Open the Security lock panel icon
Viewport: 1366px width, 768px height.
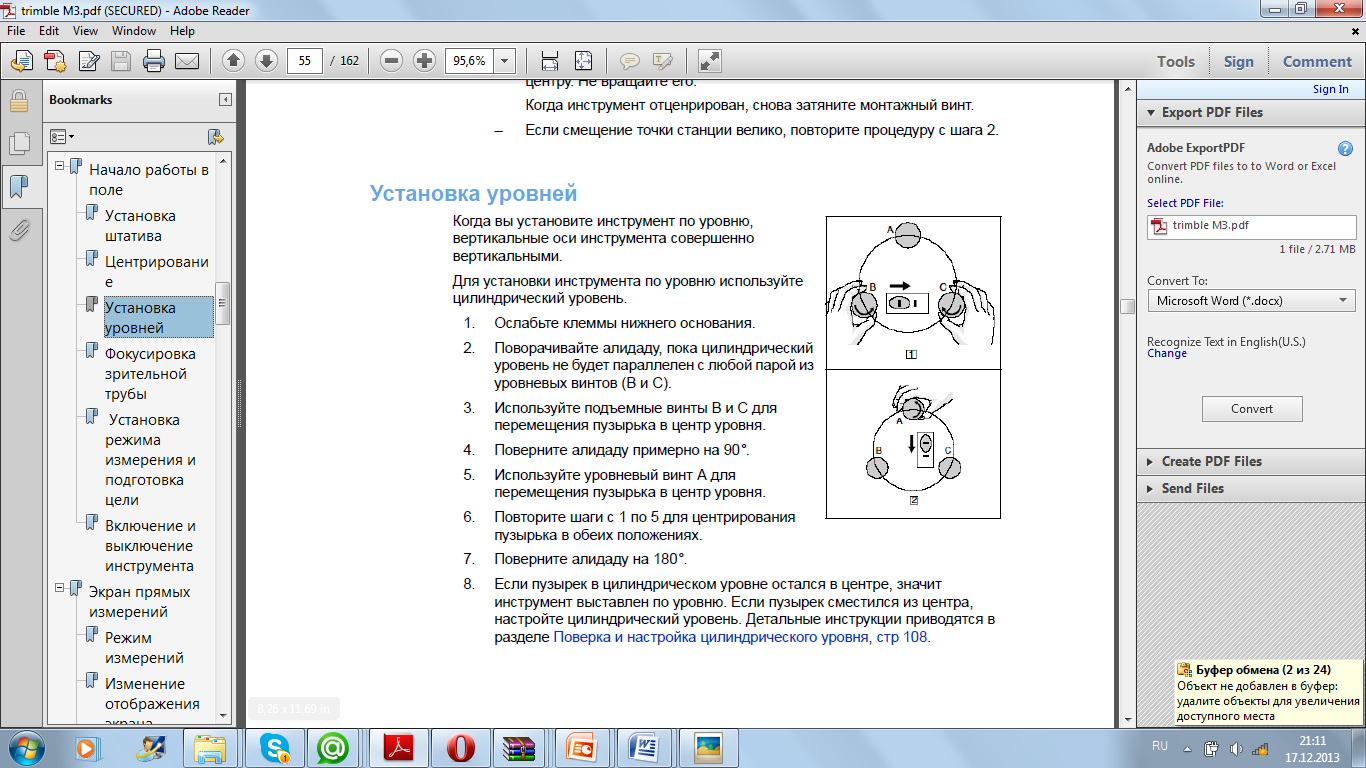tap(18, 101)
